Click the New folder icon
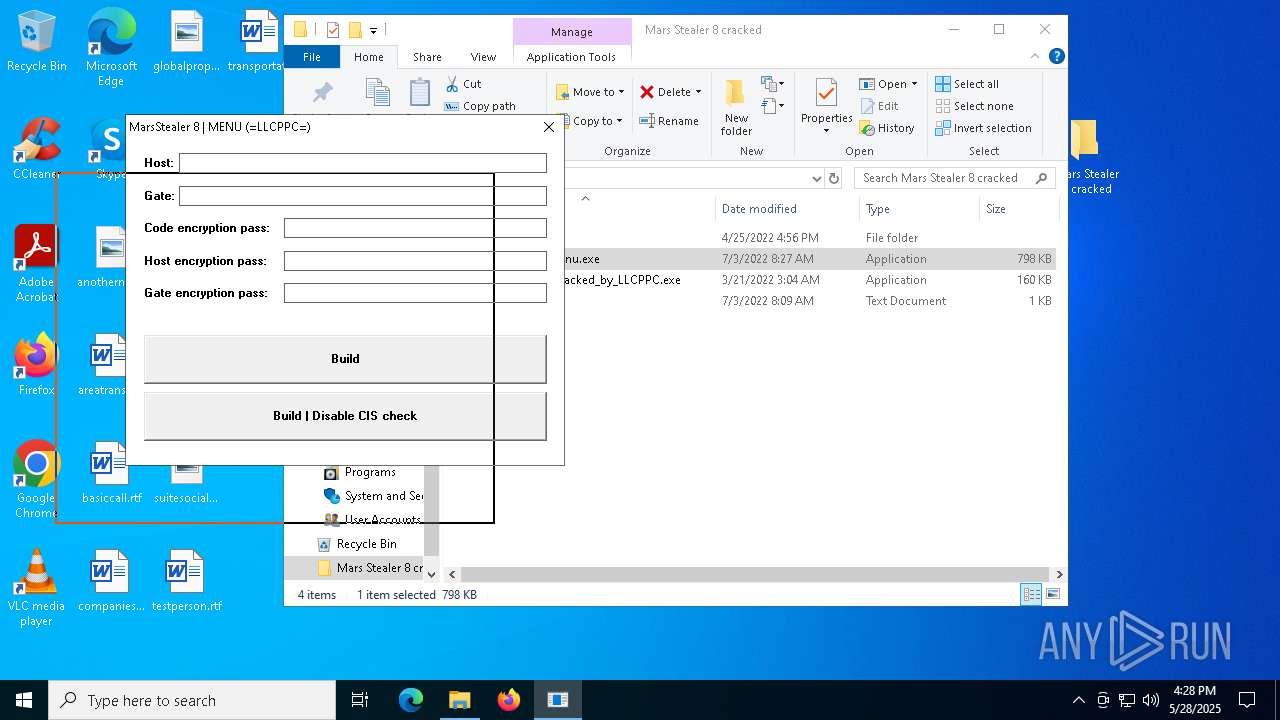Image resolution: width=1280 pixels, height=720 pixels. pos(736,93)
